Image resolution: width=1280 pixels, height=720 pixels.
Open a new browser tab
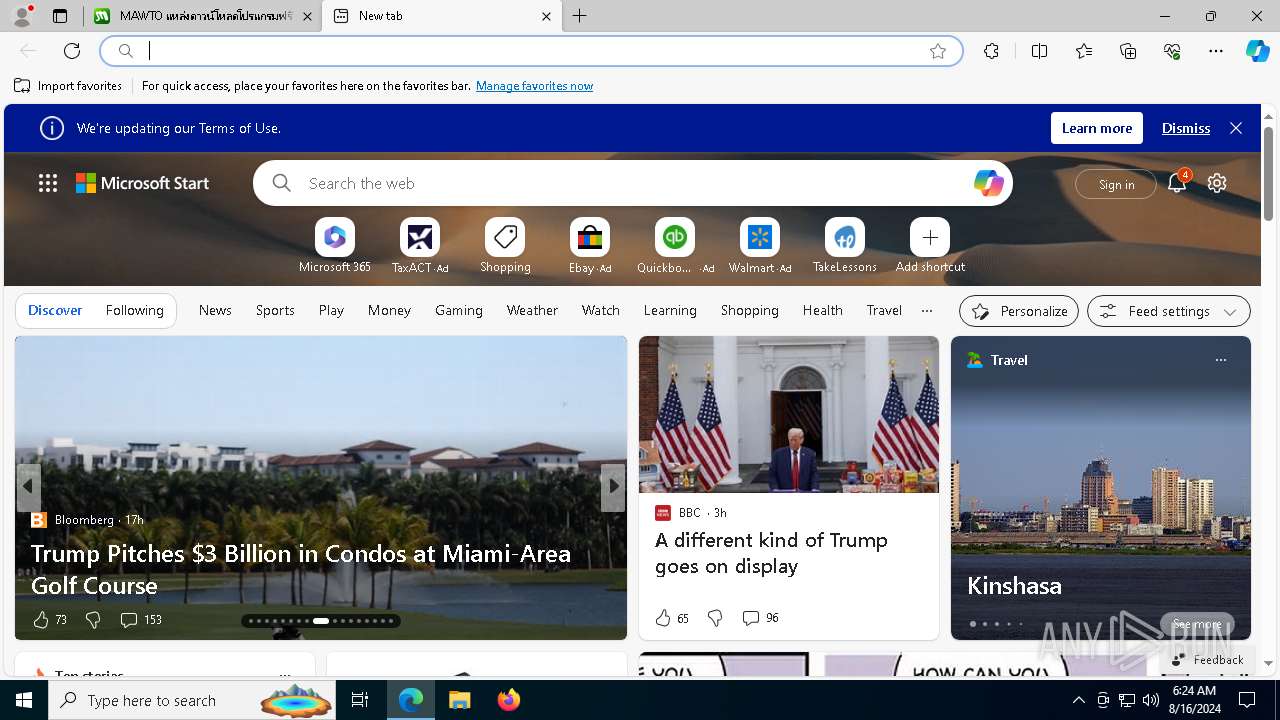pos(580,16)
